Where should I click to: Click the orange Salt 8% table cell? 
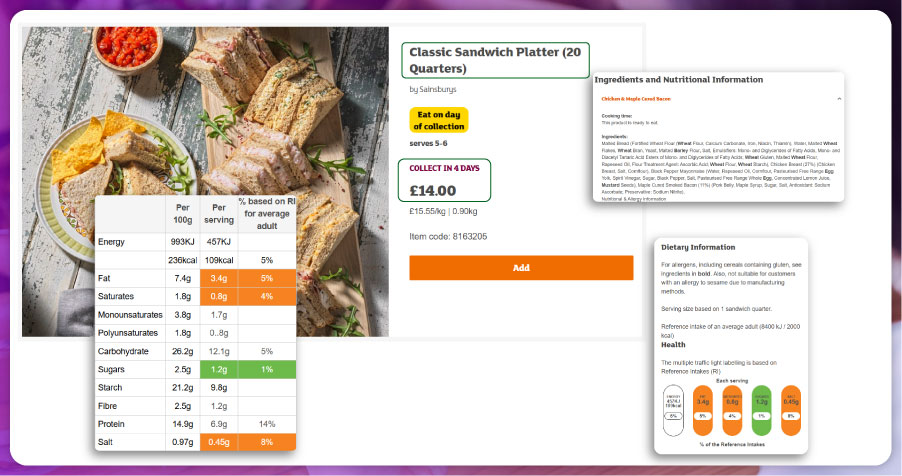(266, 443)
